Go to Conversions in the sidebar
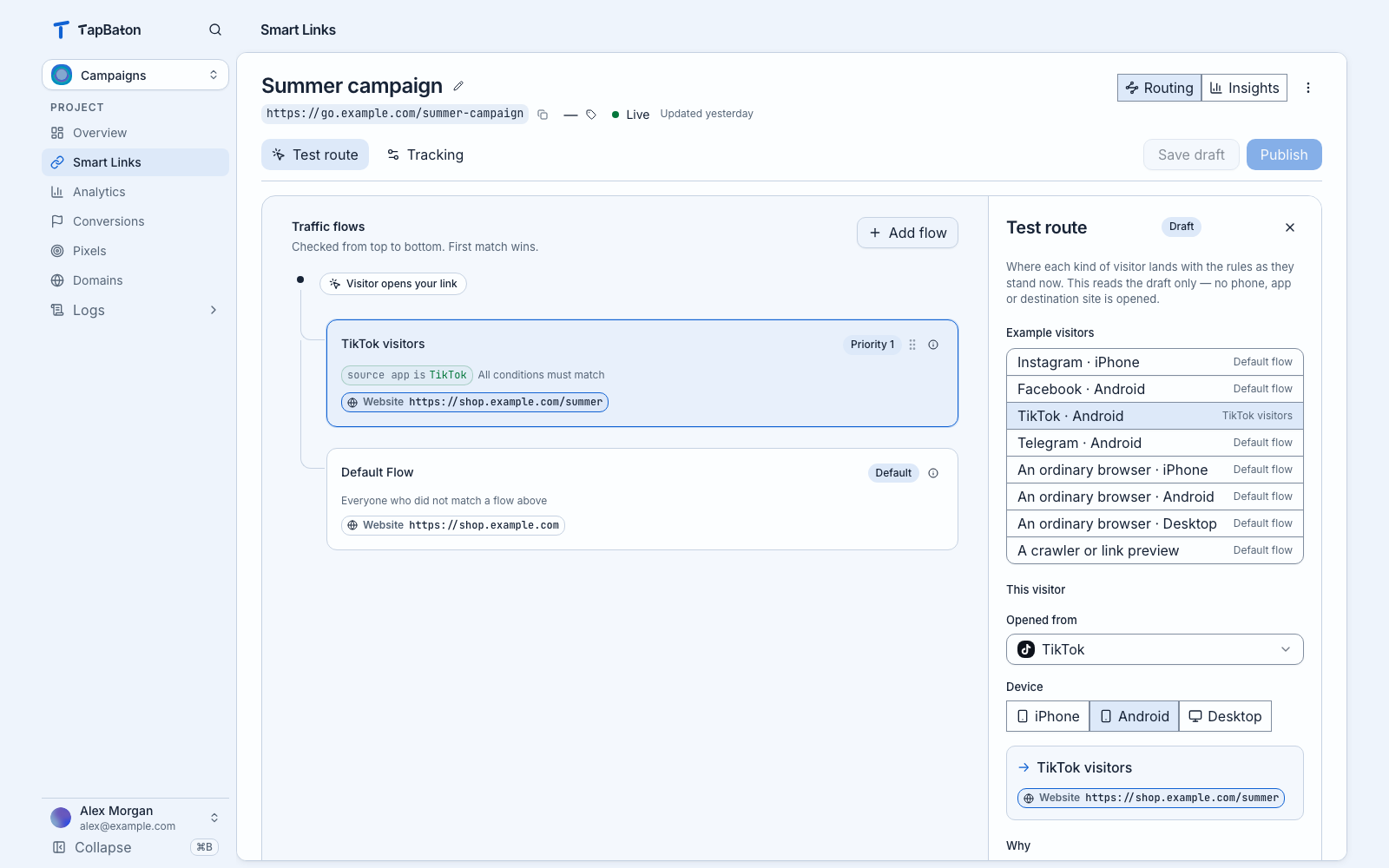Image resolution: width=1389 pixels, height=868 pixels. pos(135,221)
